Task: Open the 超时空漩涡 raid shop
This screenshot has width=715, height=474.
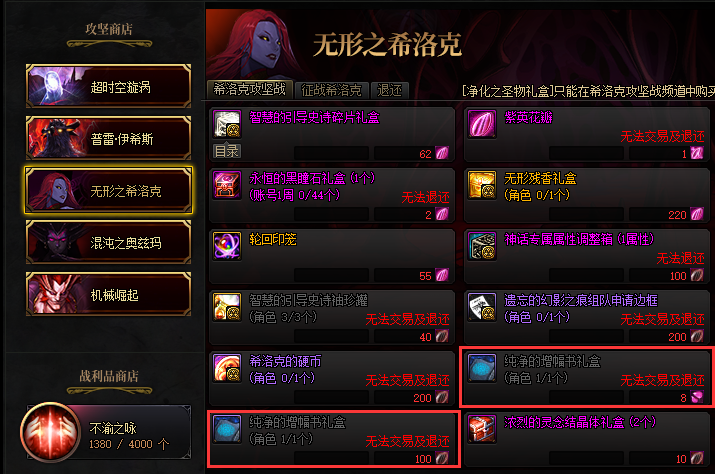Action: tap(109, 86)
